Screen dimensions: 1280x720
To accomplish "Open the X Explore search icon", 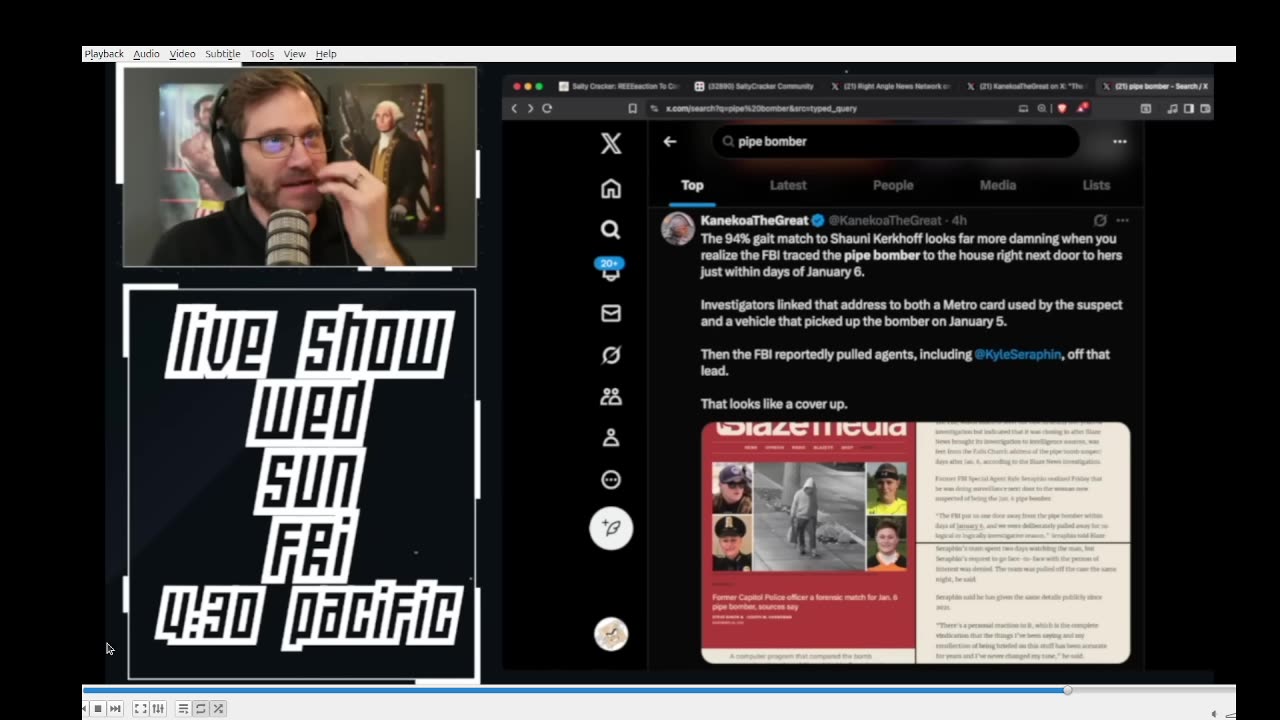I will (611, 230).
